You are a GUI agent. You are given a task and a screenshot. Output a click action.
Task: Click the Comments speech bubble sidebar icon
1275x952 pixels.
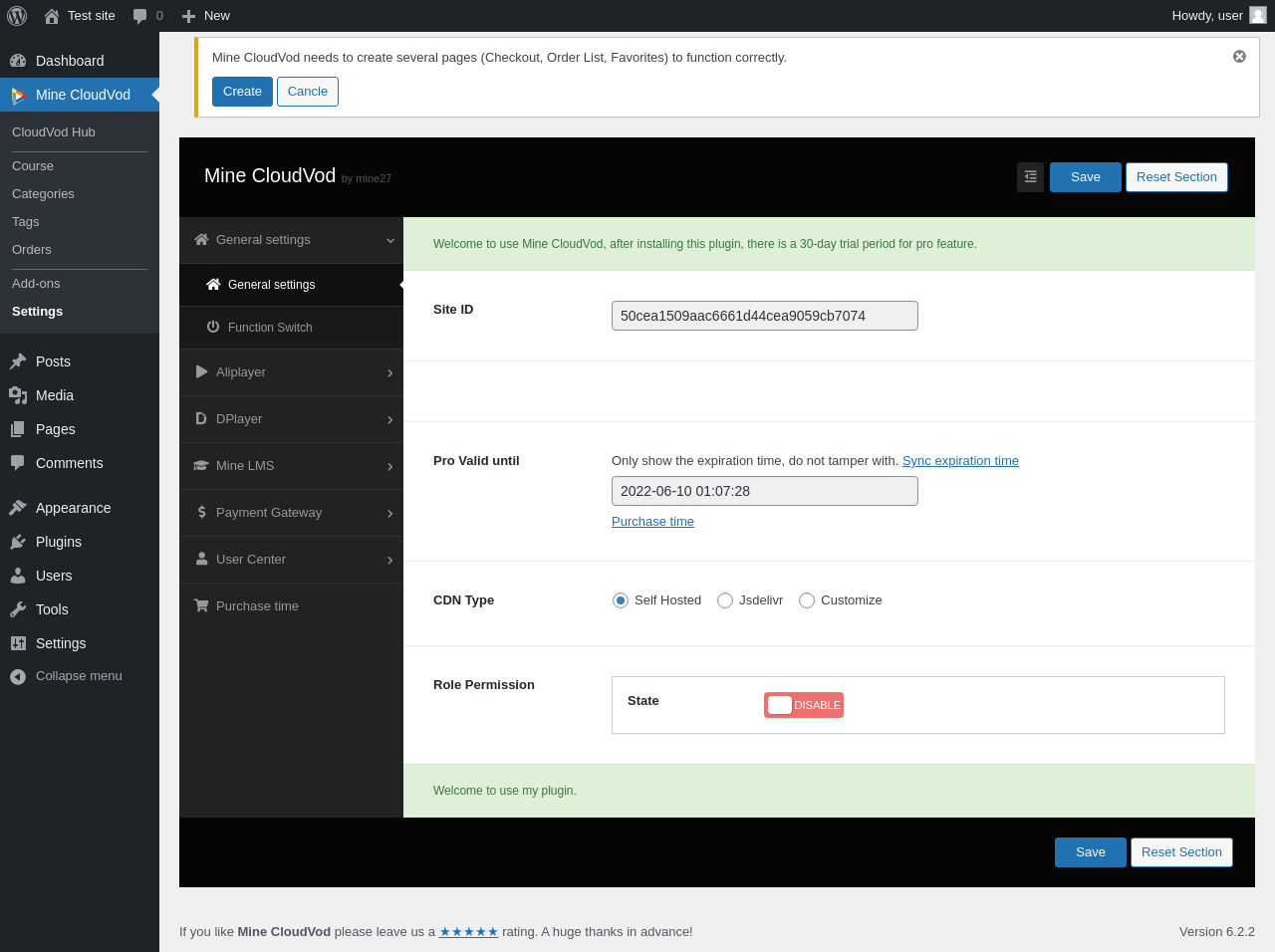point(18,463)
